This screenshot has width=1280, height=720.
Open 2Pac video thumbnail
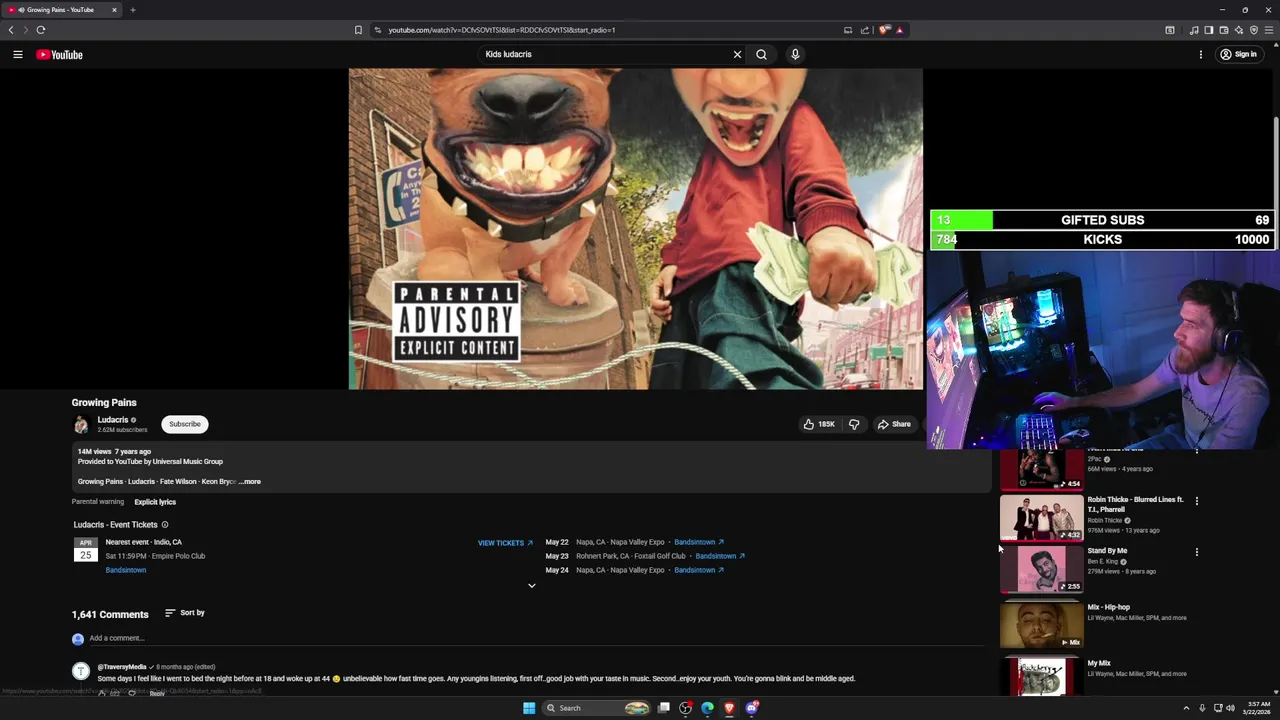(1041, 469)
